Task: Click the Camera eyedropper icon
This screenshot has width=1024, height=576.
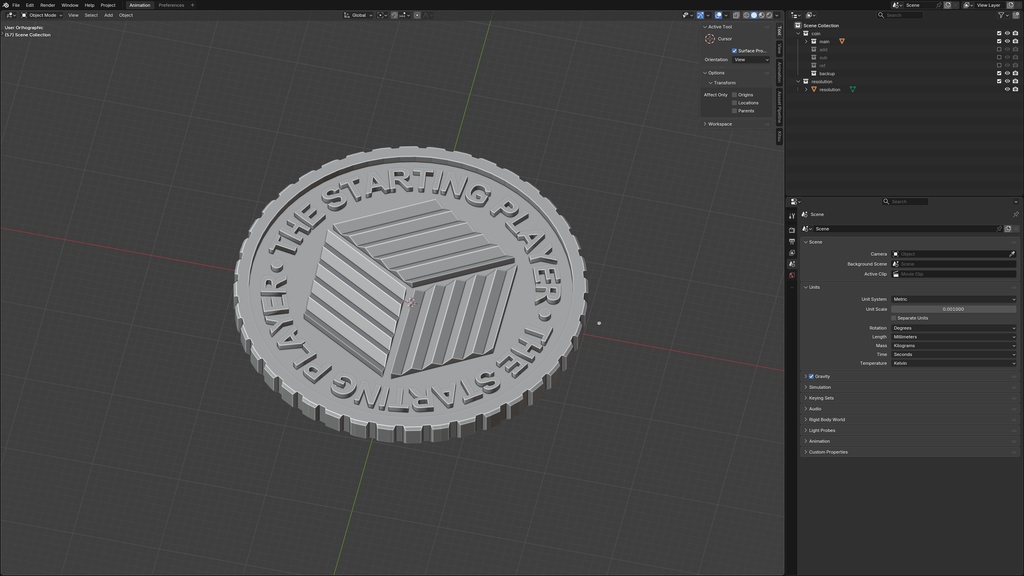Action: click(1012, 254)
